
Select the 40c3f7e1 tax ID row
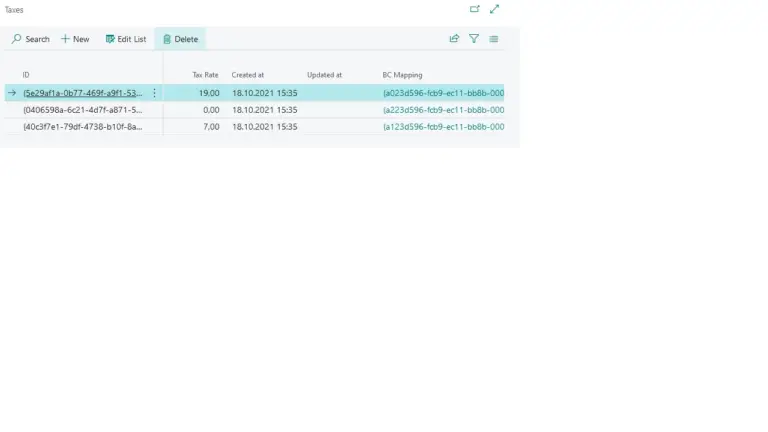tap(83, 126)
